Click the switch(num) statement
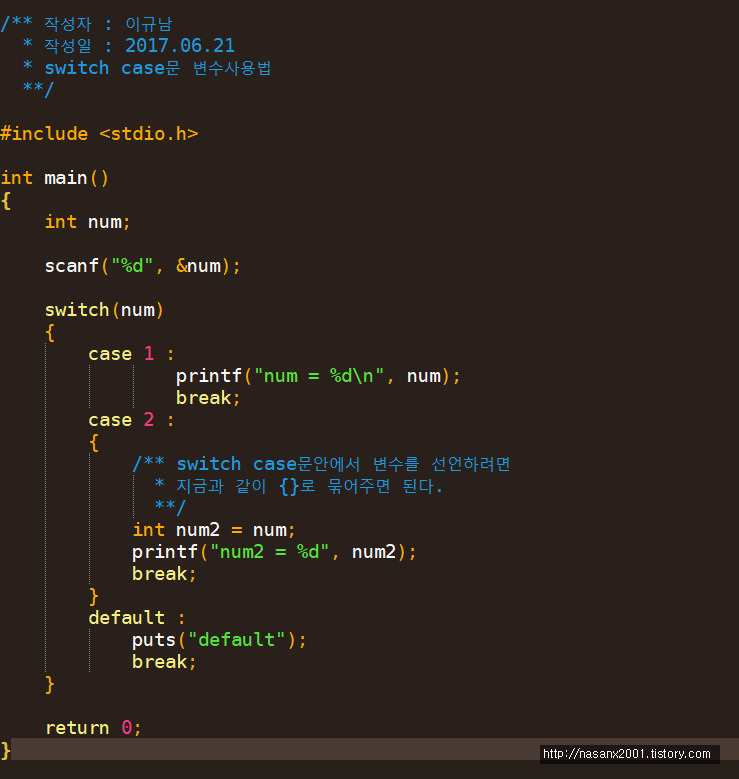 [104, 310]
